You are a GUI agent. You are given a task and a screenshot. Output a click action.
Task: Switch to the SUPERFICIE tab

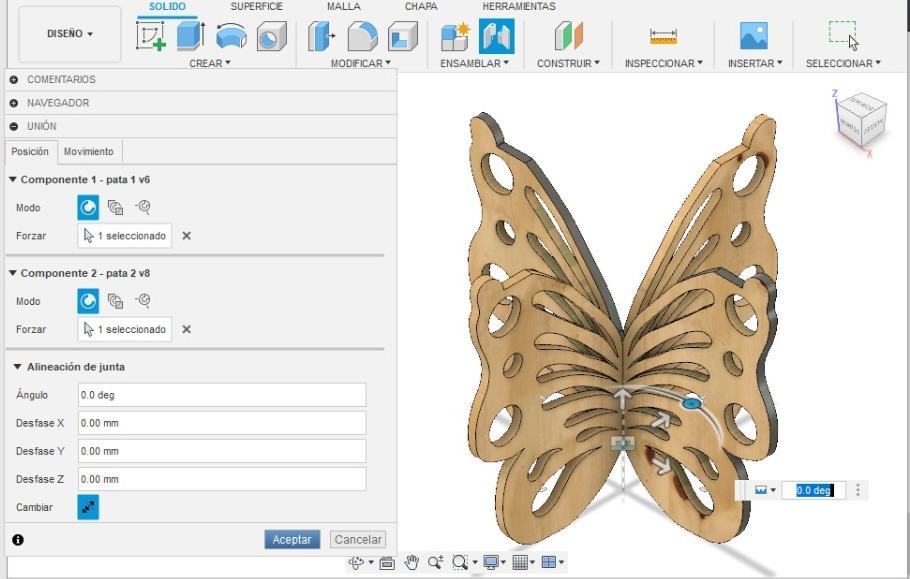click(x=257, y=6)
